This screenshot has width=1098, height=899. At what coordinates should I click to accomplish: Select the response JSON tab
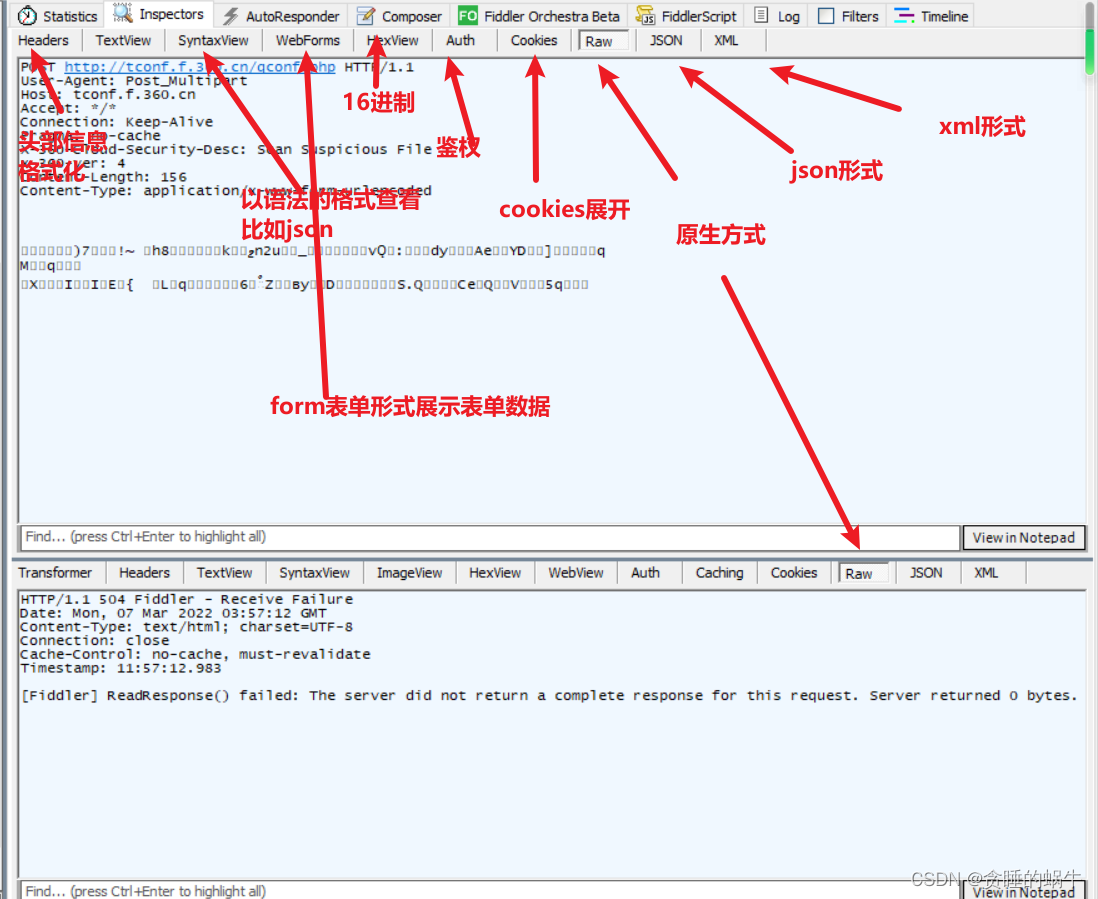(926, 573)
